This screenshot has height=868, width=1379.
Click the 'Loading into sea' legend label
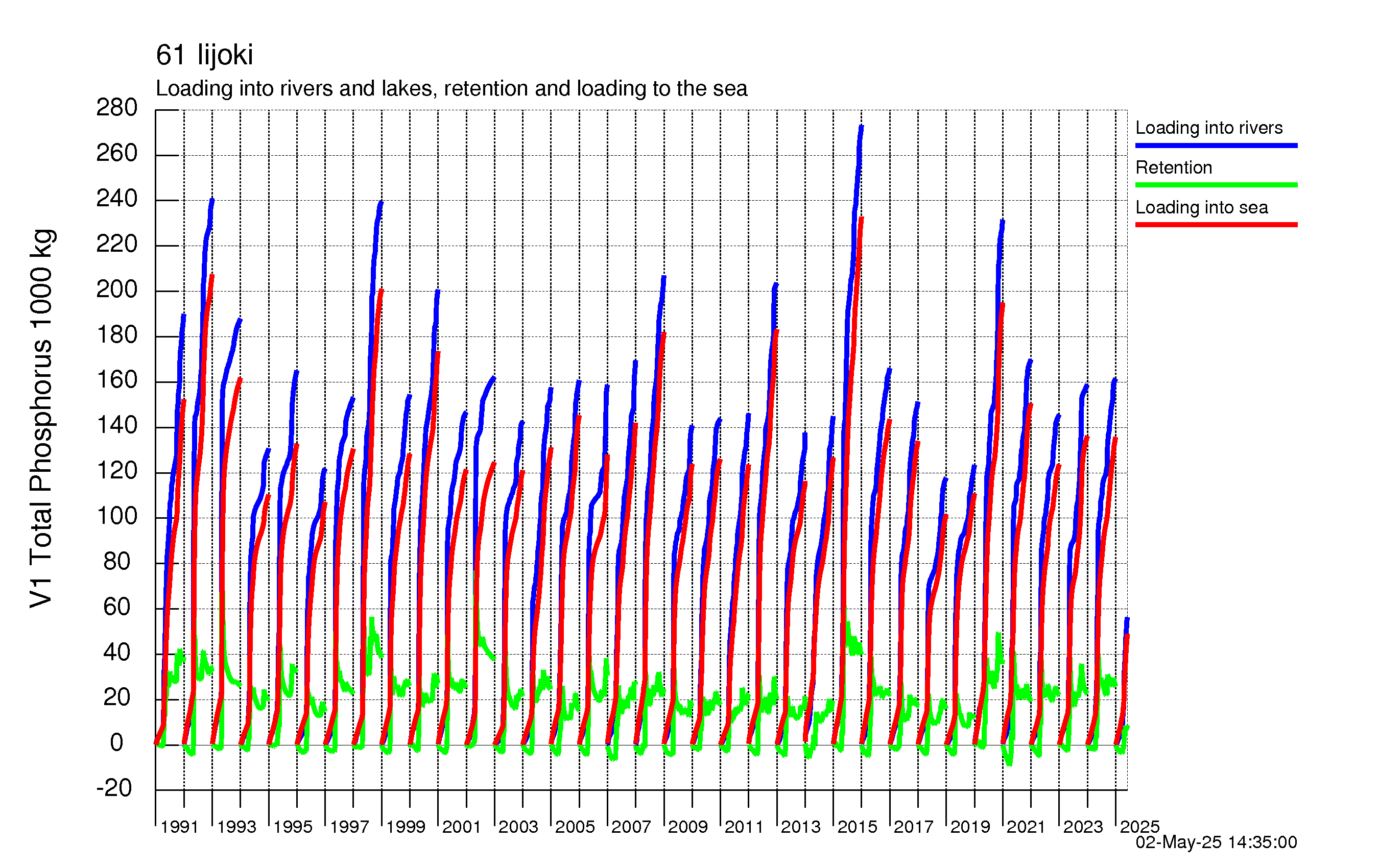point(1201,207)
